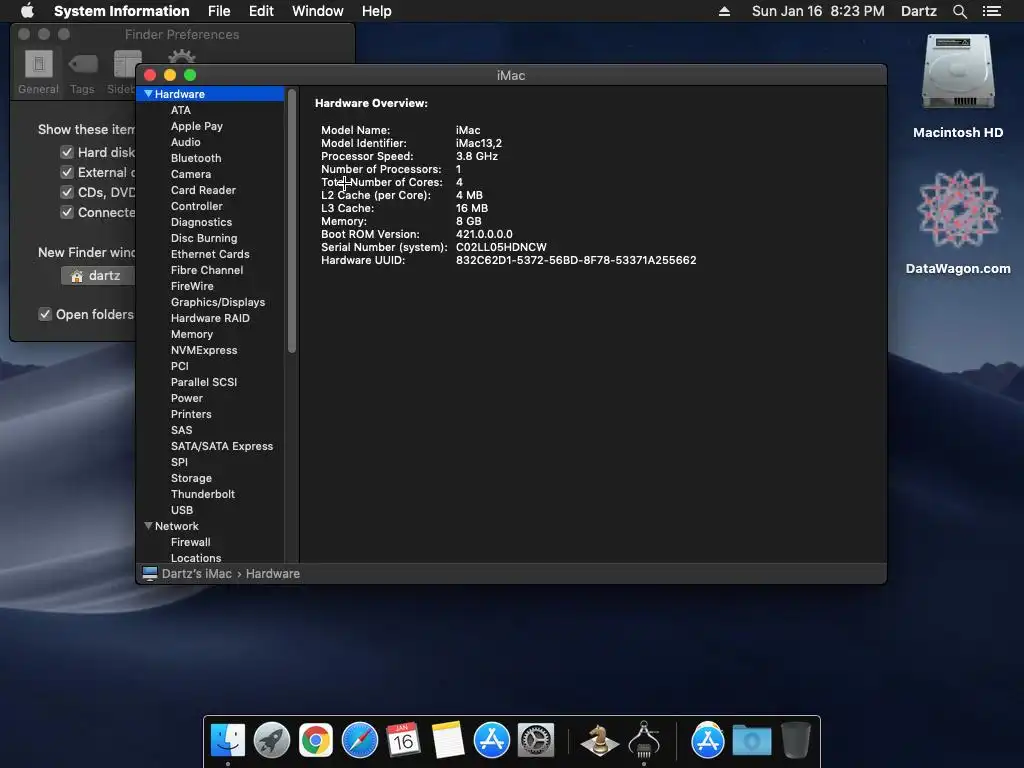Open the File menu
1024x768 pixels.
219,11
